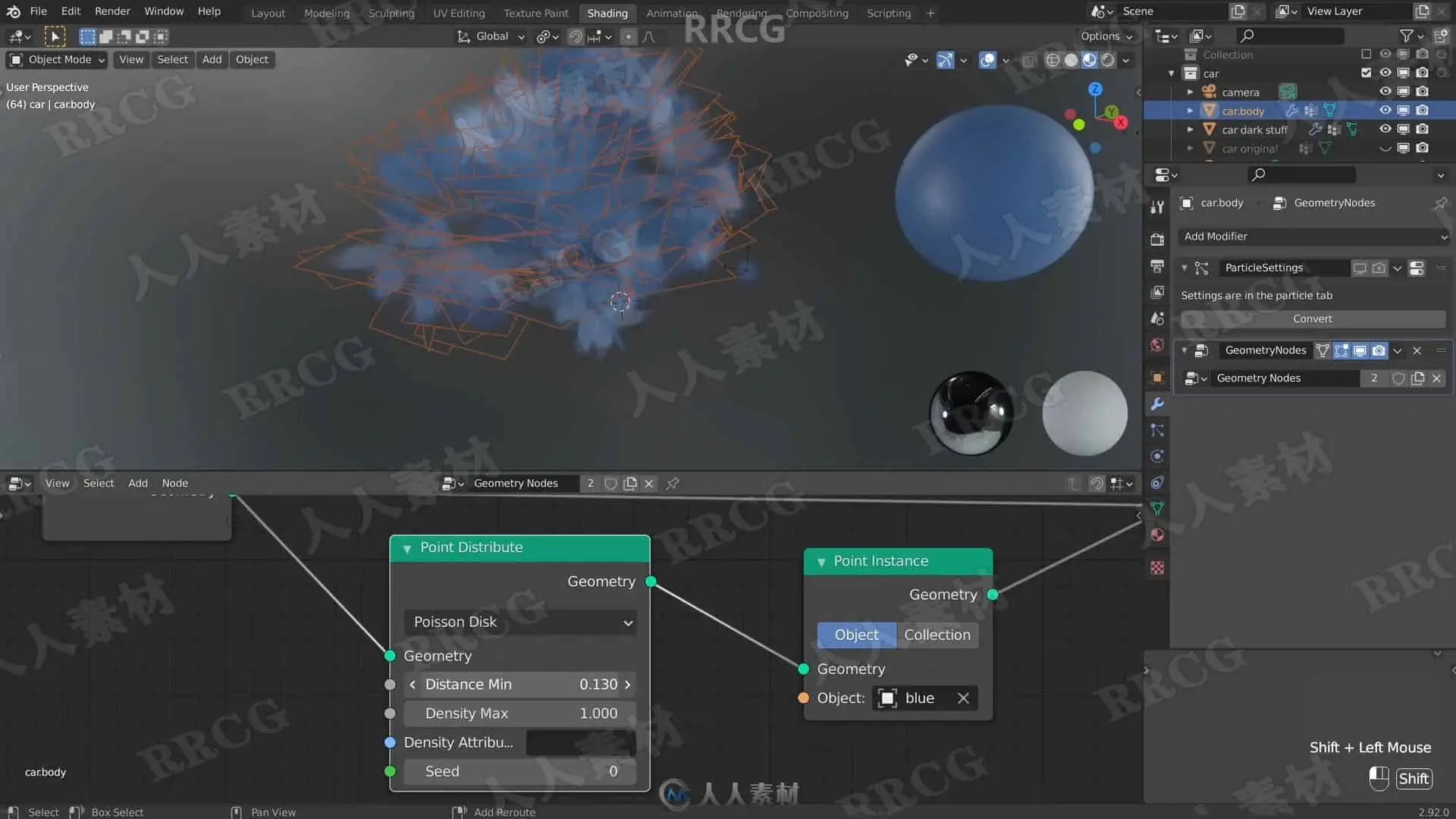Image resolution: width=1456 pixels, height=819 pixels.
Task: Click the Object Data properties tab icon
Action: click(x=1157, y=509)
